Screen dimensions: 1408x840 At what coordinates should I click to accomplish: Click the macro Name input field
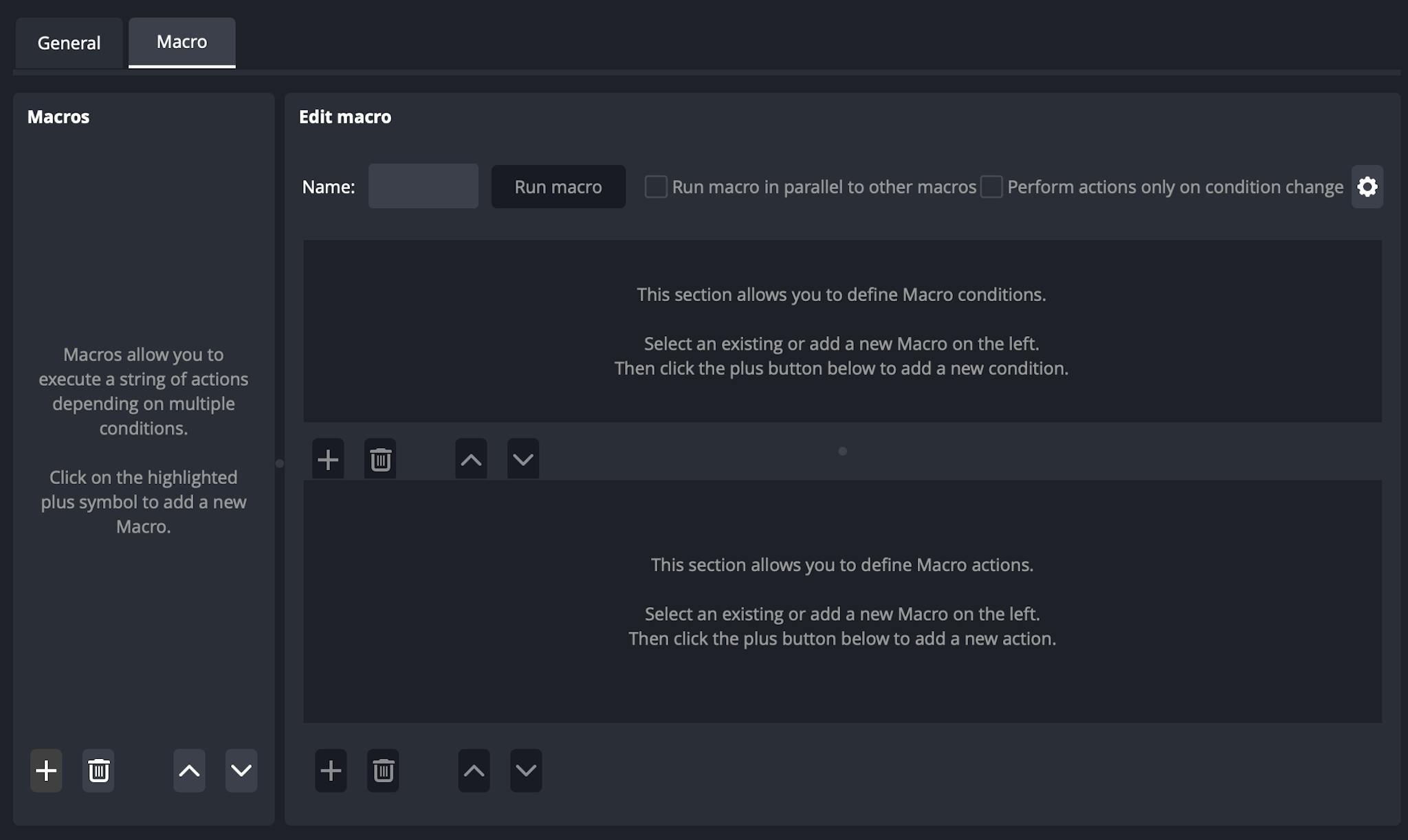423,186
